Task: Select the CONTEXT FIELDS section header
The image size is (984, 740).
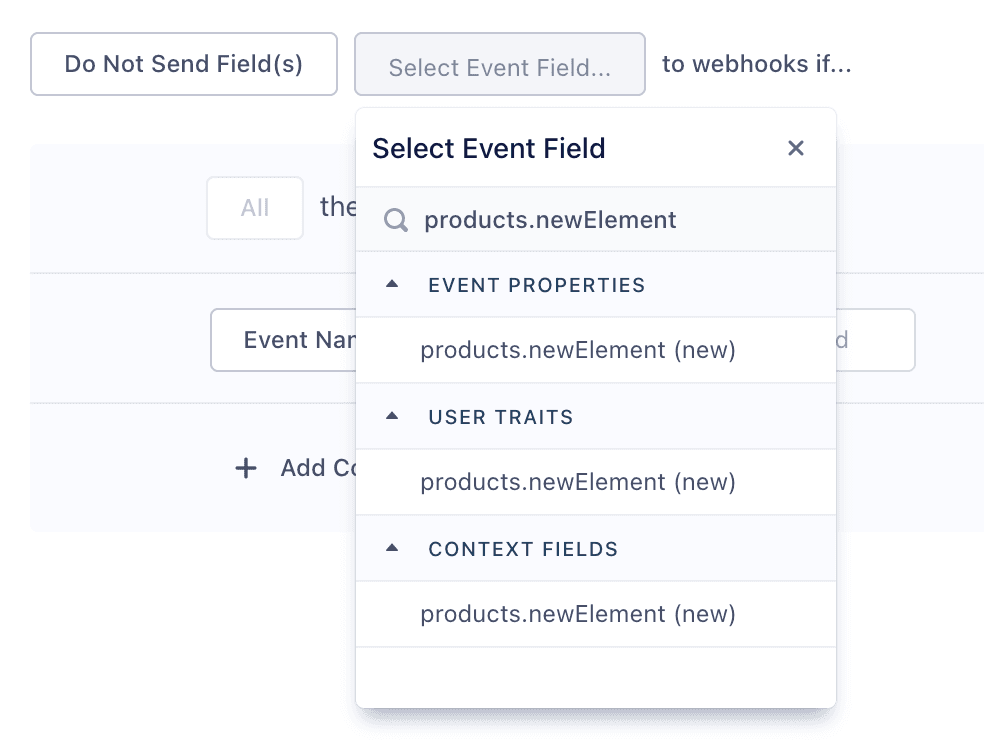Action: [x=523, y=548]
